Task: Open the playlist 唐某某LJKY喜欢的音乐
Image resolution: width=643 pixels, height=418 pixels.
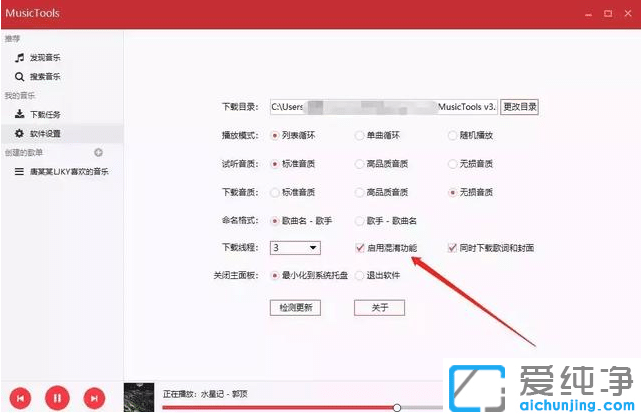Action: pos(62,171)
